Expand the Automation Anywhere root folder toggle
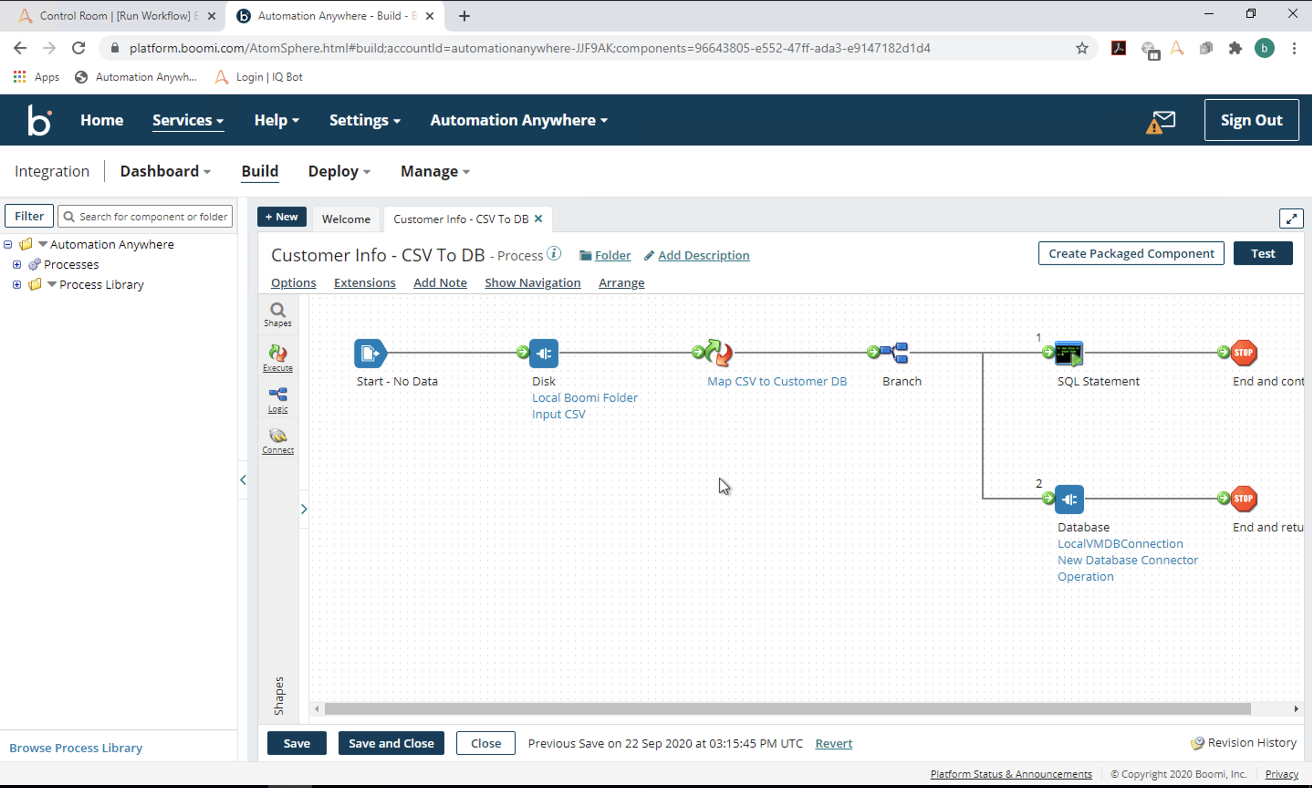This screenshot has height=788, width=1312. [x=8, y=244]
